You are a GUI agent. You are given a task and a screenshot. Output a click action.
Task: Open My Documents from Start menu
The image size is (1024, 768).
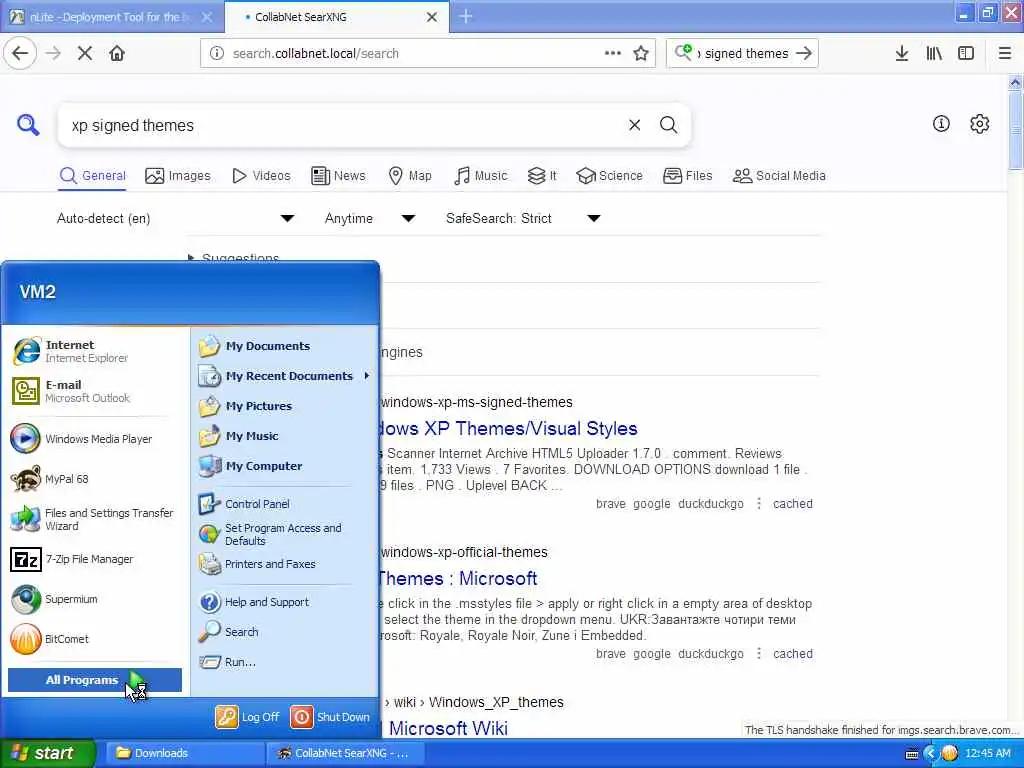pyautogui.click(x=285, y=346)
